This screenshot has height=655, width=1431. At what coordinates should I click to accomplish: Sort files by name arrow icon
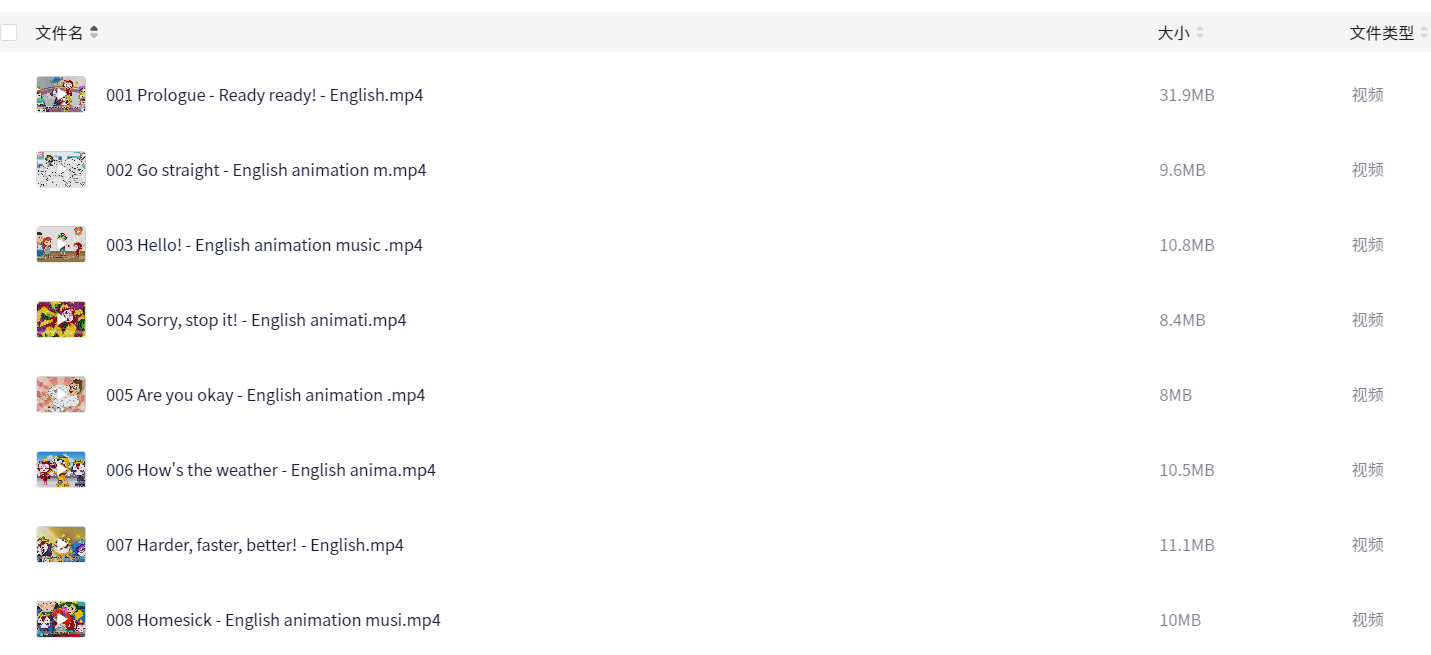point(94,33)
